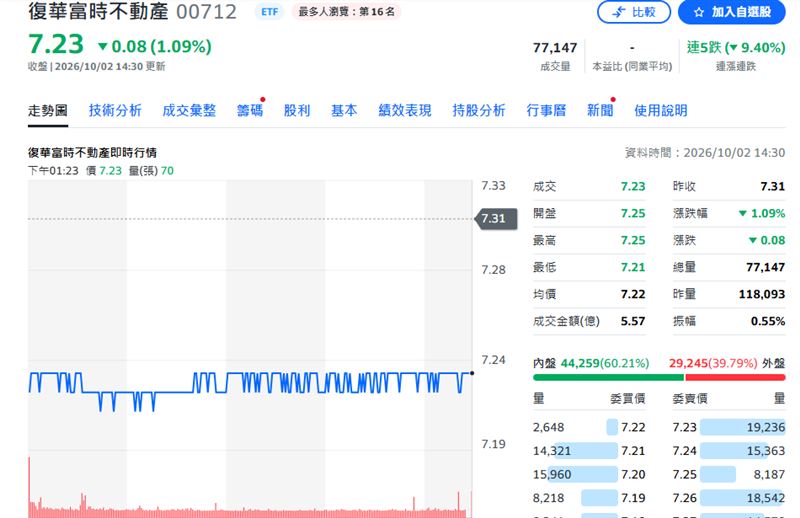Click the 77,147 成交量 value at top
Image resolution: width=800 pixels, height=518 pixels.
(x=555, y=47)
